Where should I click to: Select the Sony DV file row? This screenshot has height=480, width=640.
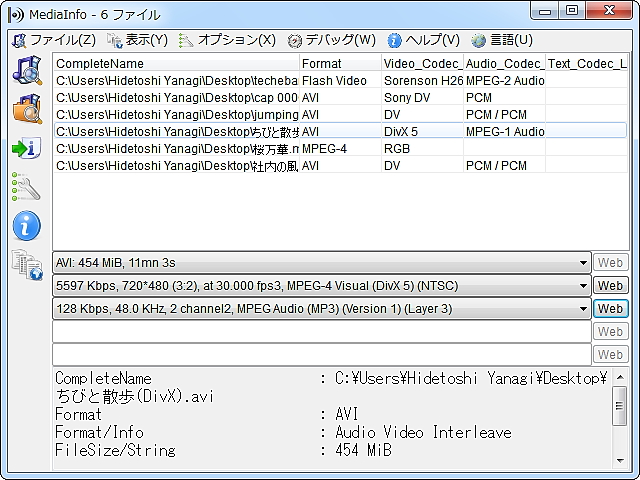tap(340, 98)
